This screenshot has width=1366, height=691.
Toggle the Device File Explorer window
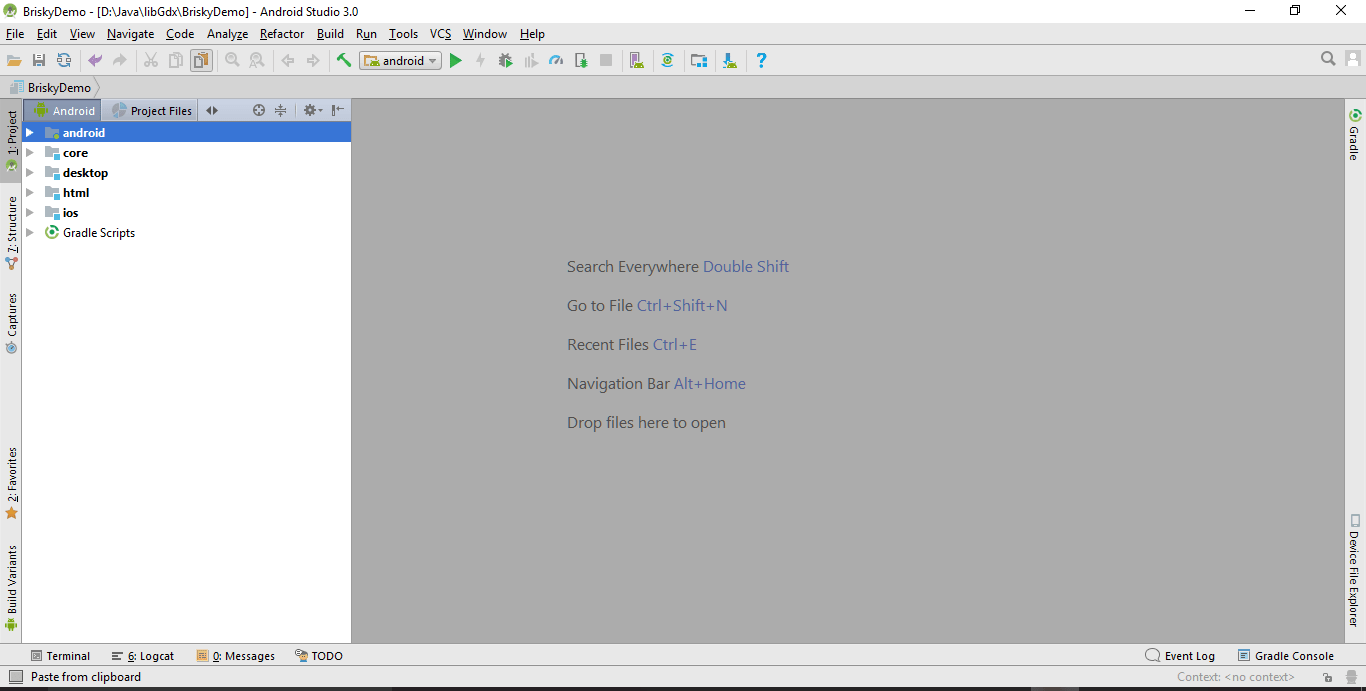[x=1355, y=570]
